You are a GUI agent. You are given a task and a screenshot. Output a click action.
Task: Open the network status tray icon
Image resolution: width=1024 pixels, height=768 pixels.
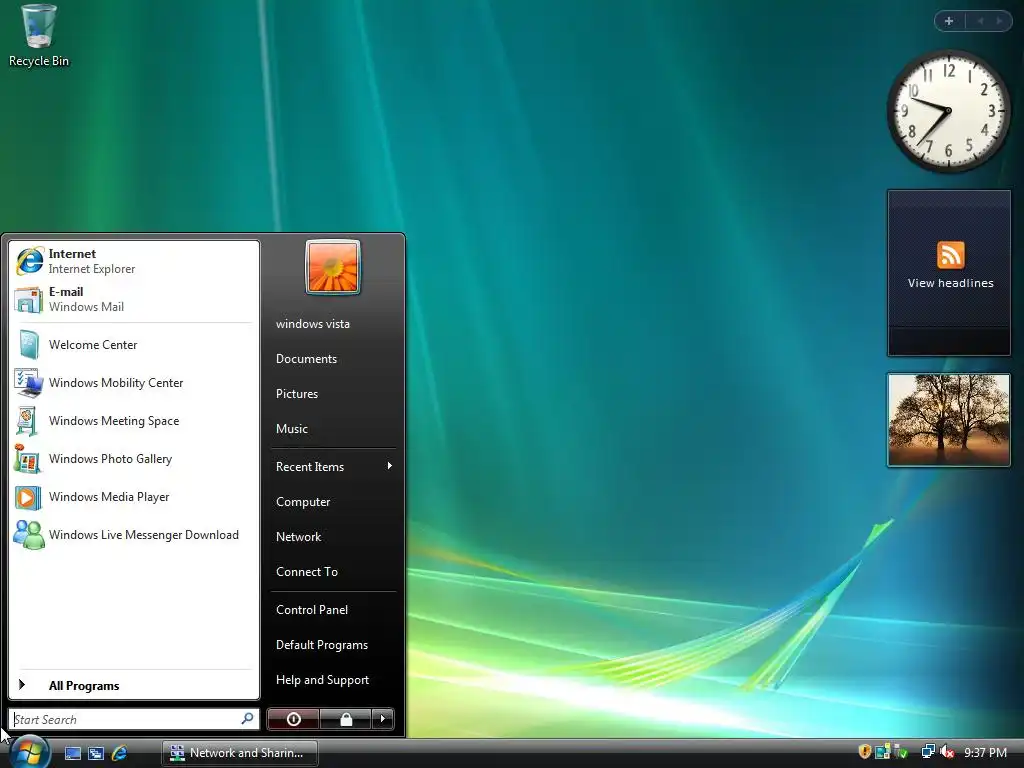pyautogui.click(x=928, y=752)
